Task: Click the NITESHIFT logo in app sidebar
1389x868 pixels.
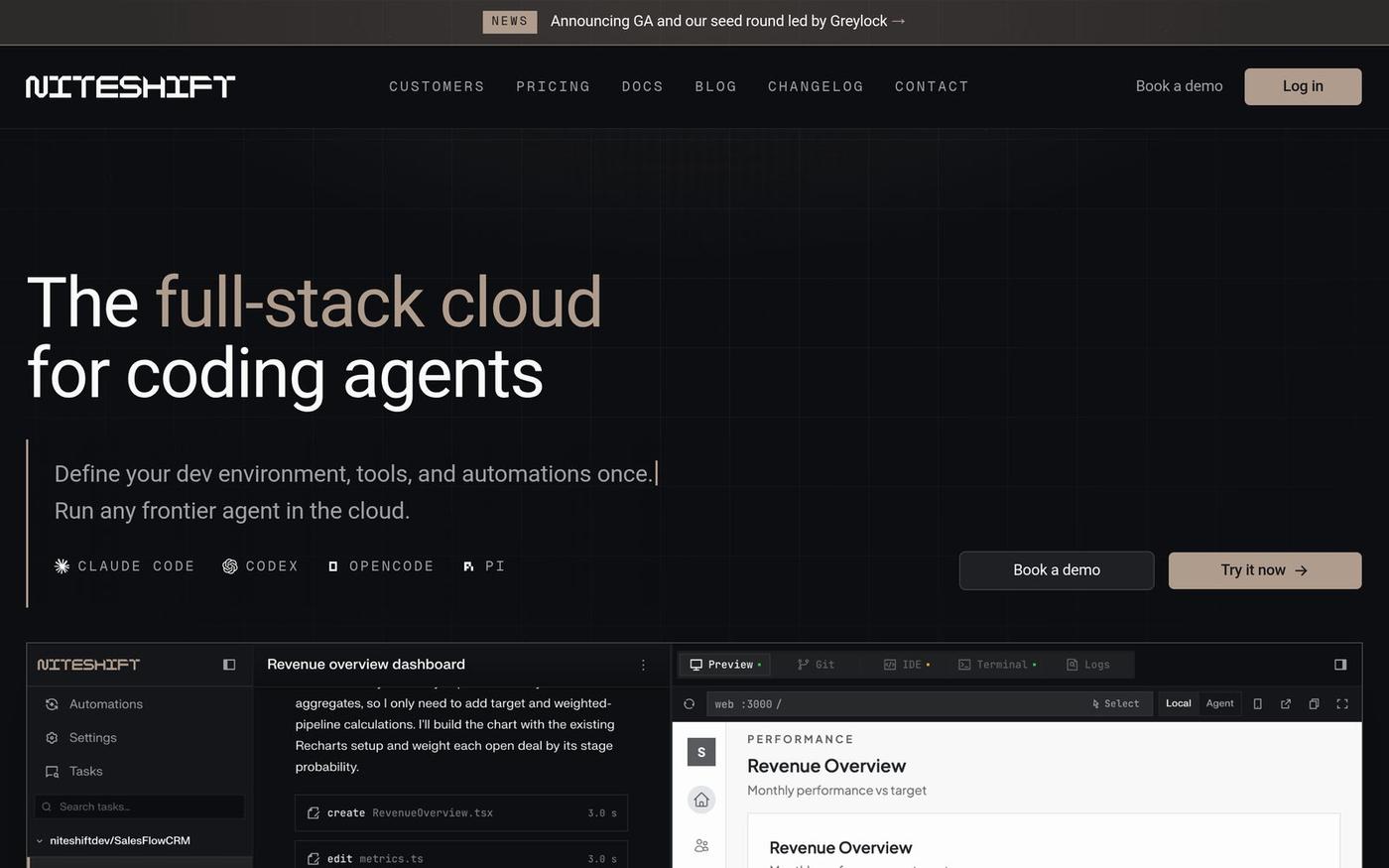Action: pyautogui.click(x=88, y=665)
